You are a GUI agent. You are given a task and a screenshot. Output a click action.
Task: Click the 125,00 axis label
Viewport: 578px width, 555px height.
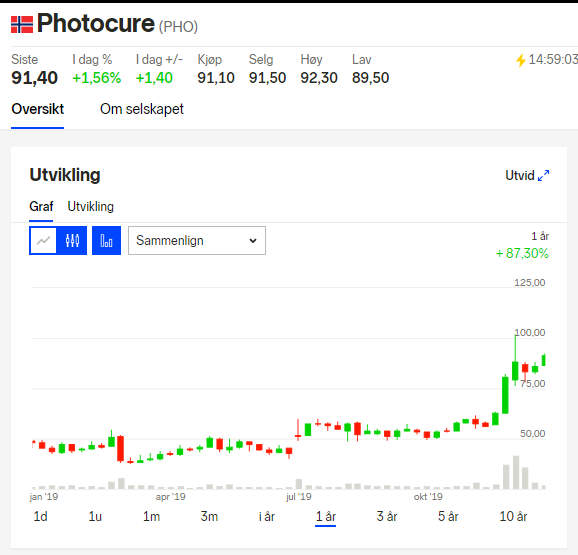click(530, 283)
